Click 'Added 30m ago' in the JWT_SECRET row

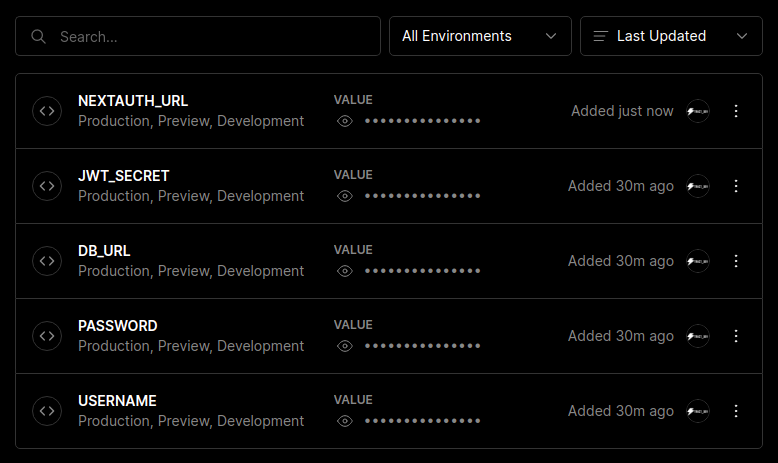(x=621, y=186)
